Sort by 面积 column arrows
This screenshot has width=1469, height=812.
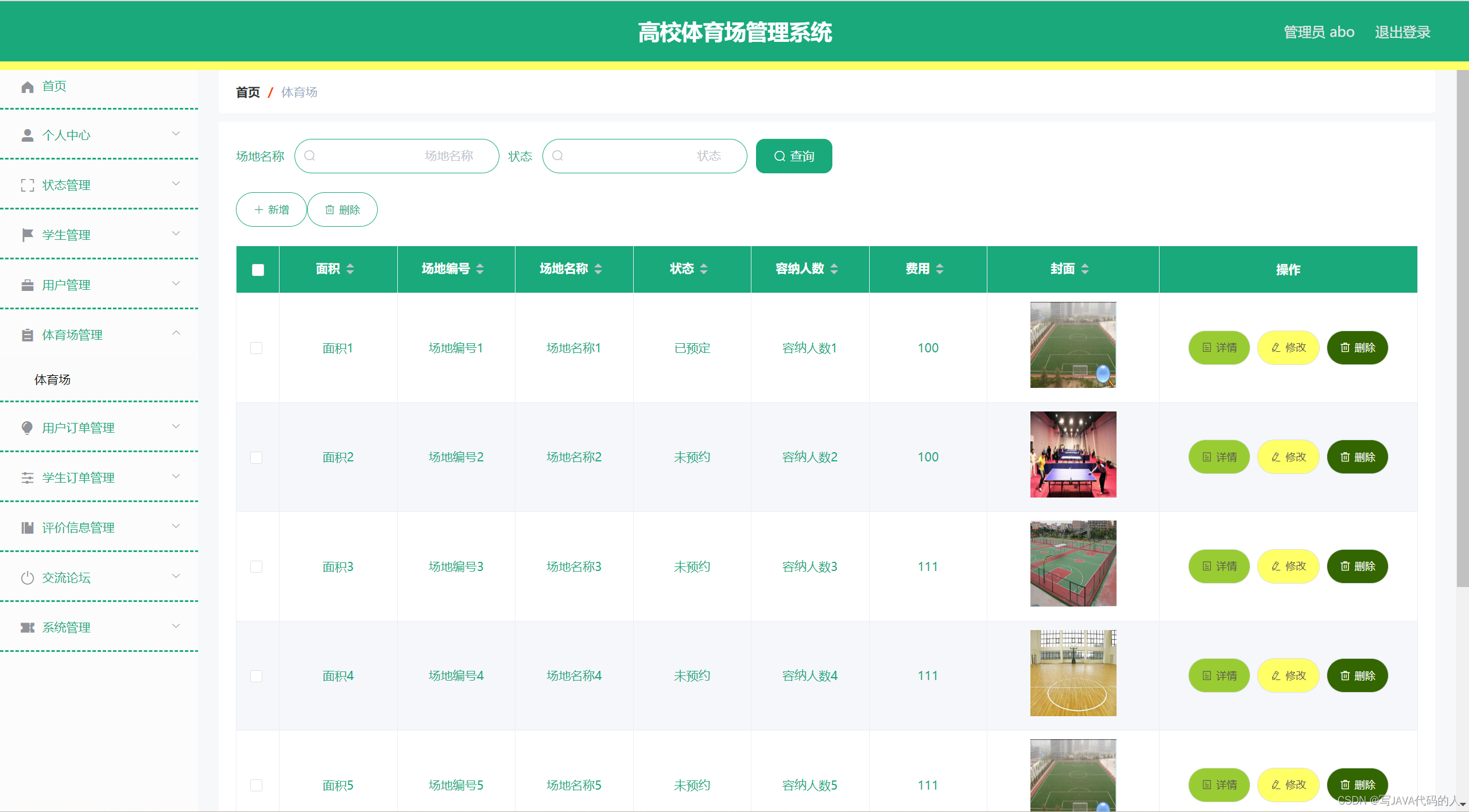point(350,269)
